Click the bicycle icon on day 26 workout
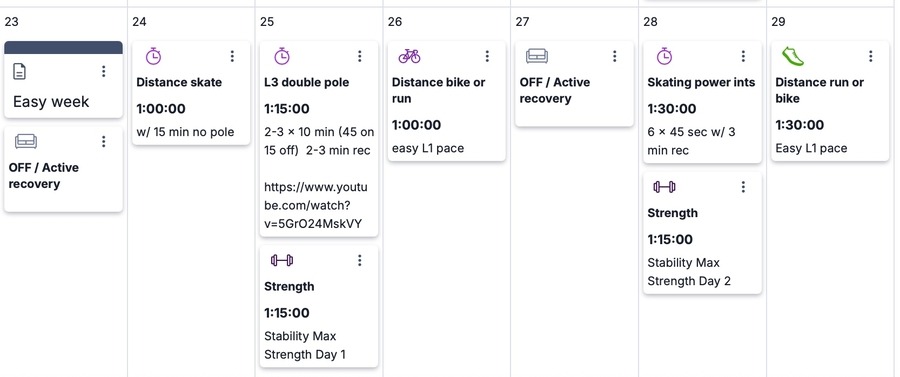 tap(409, 56)
